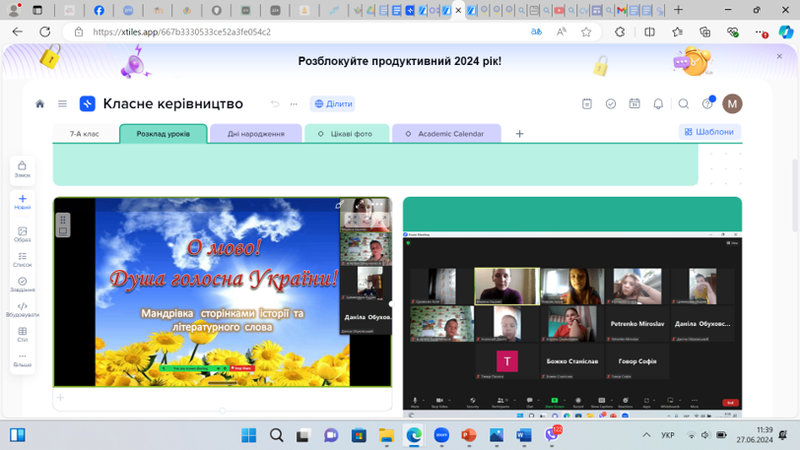Click the link icon on the slide tile

[339, 205]
